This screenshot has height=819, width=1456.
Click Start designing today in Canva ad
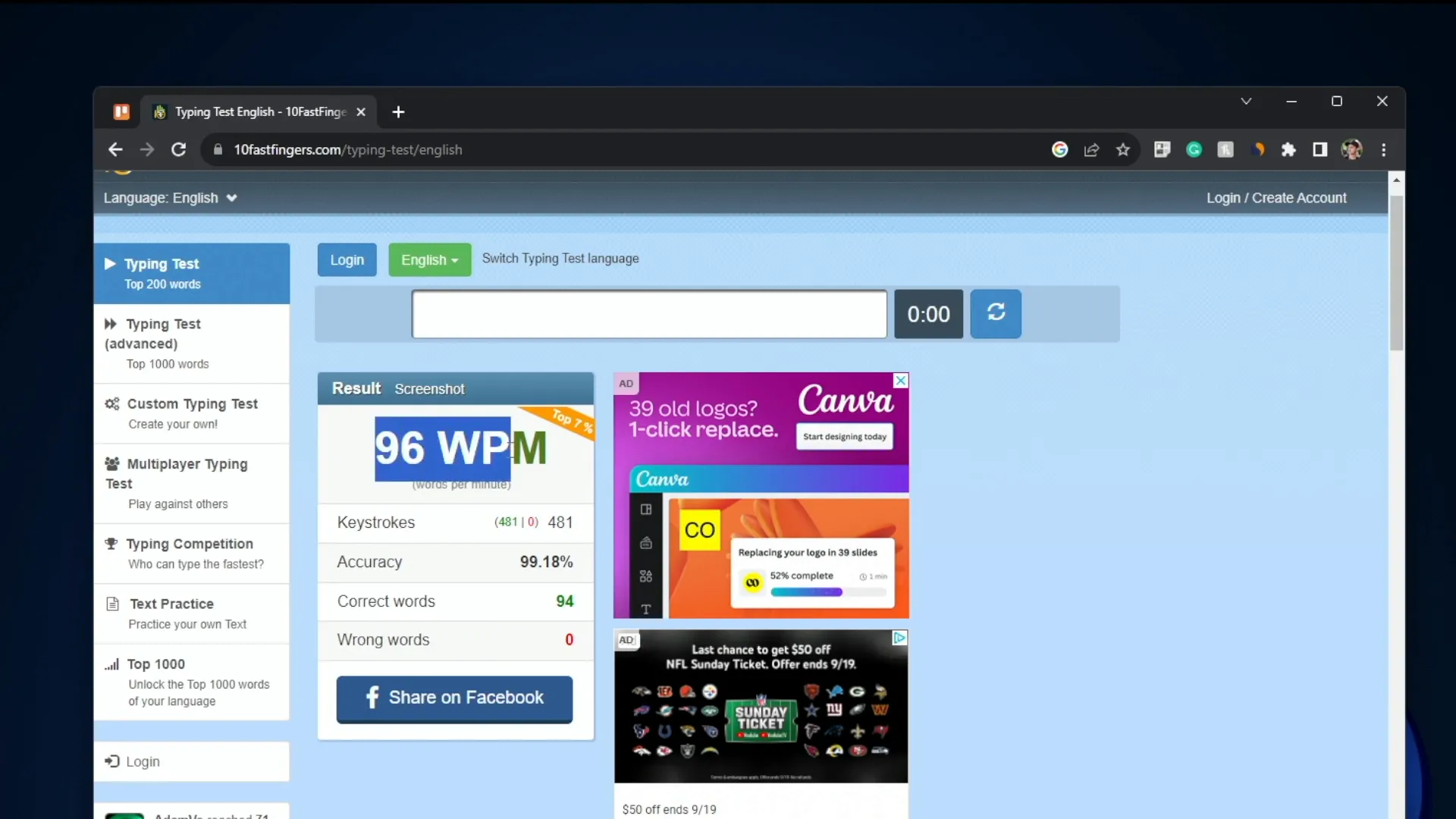point(845,437)
